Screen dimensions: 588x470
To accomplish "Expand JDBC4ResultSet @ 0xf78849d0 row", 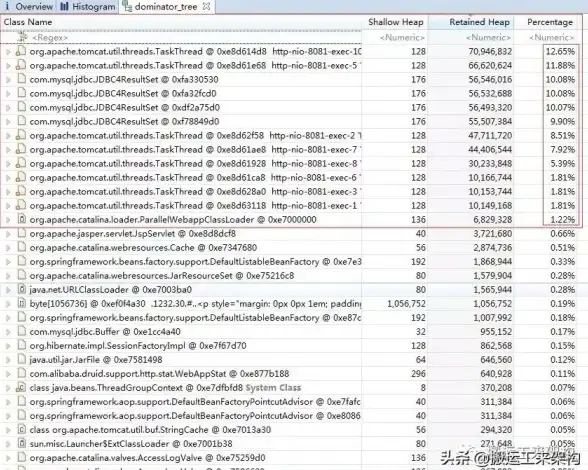I will (8, 122).
